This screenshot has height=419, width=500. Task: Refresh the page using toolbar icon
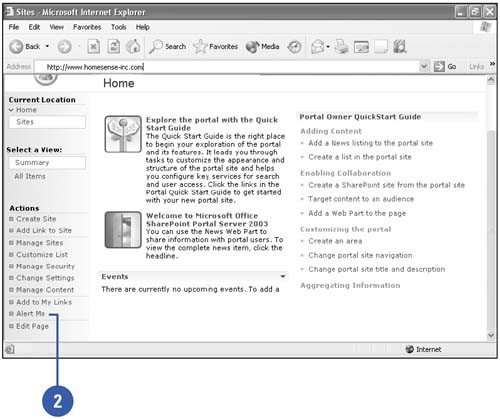click(114, 47)
